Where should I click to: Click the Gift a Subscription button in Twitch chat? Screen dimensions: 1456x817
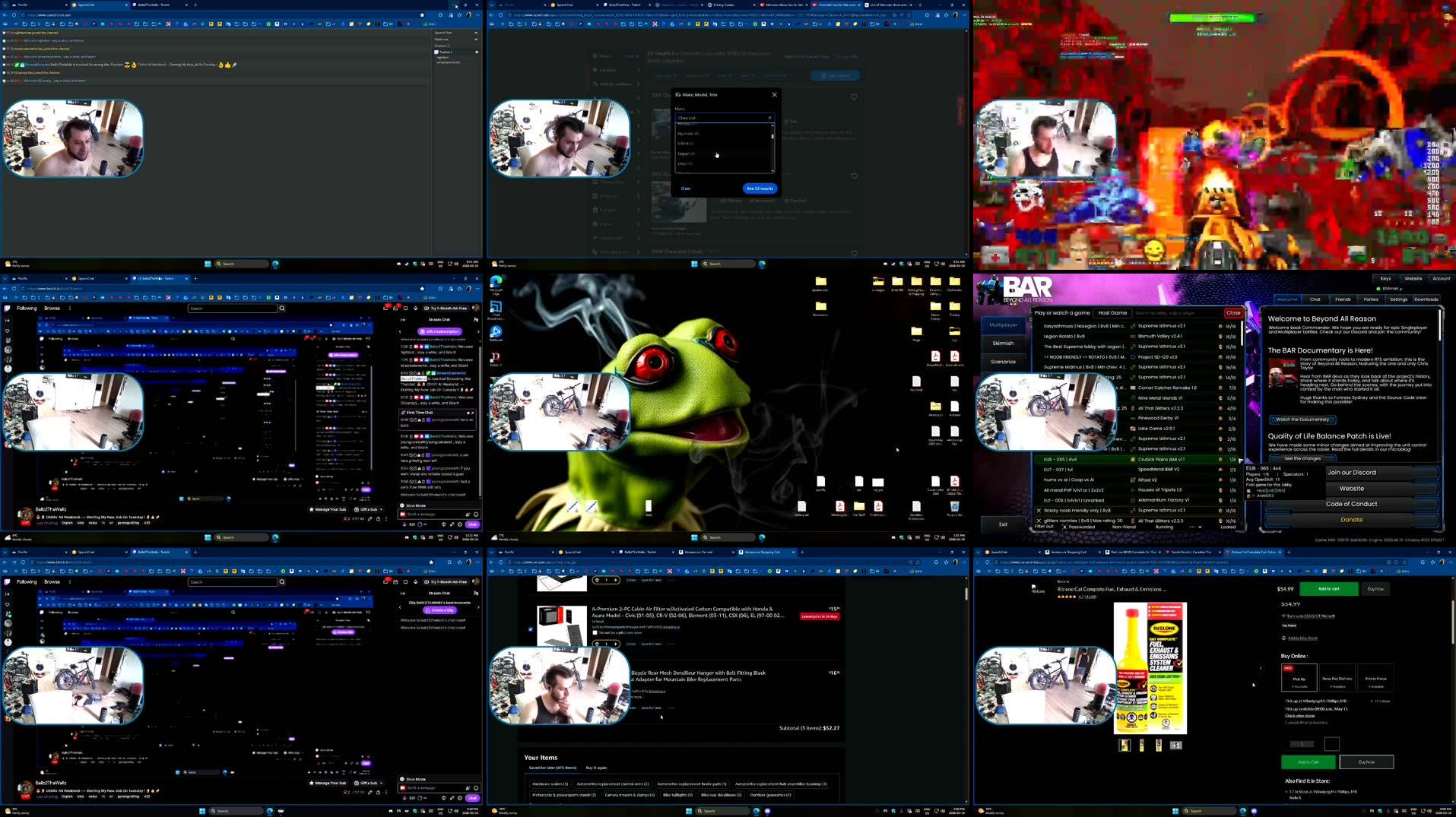pyautogui.click(x=440, y=331)
